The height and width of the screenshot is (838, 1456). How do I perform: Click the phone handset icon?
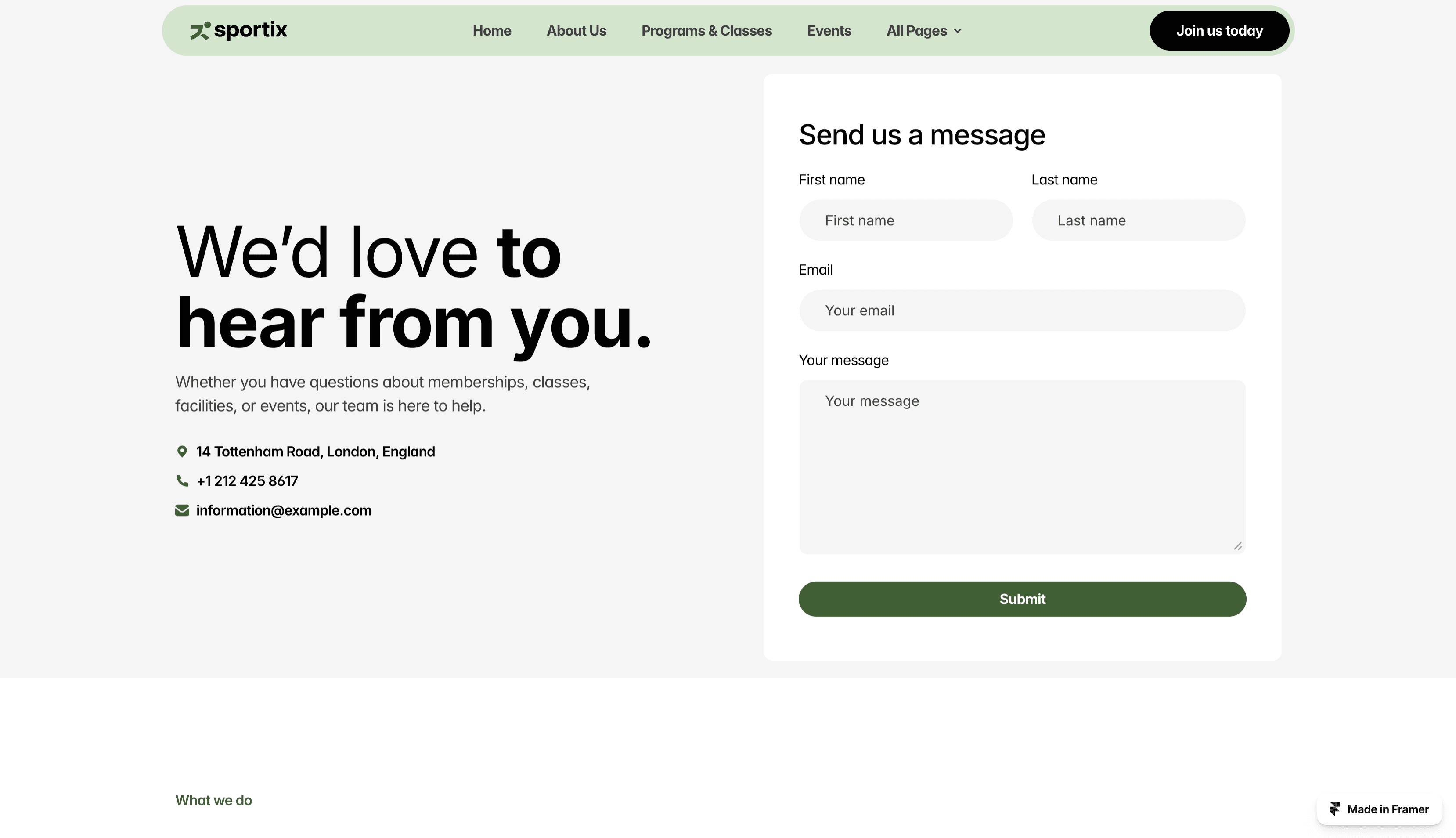[182, 481]
